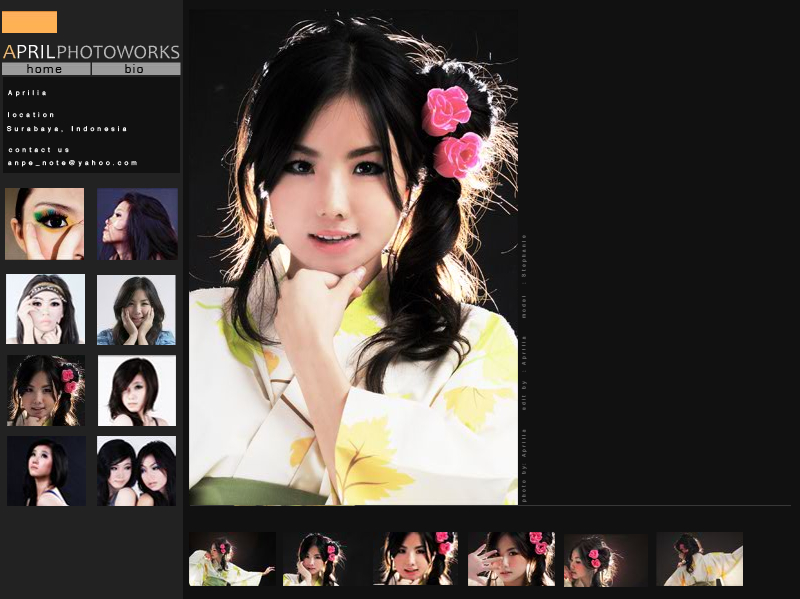Open the home menu tab
The image size is (800, 599).
[x=45, y=69]
